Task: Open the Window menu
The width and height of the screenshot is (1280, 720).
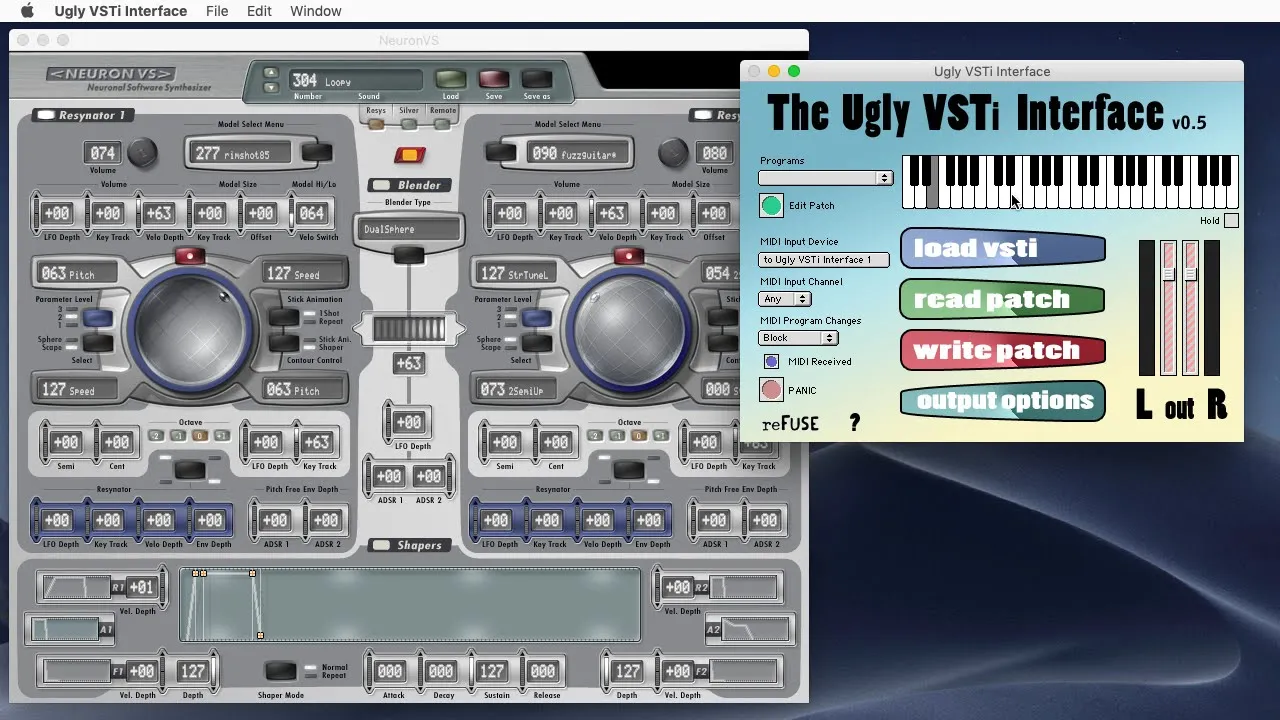Action: 316,11
